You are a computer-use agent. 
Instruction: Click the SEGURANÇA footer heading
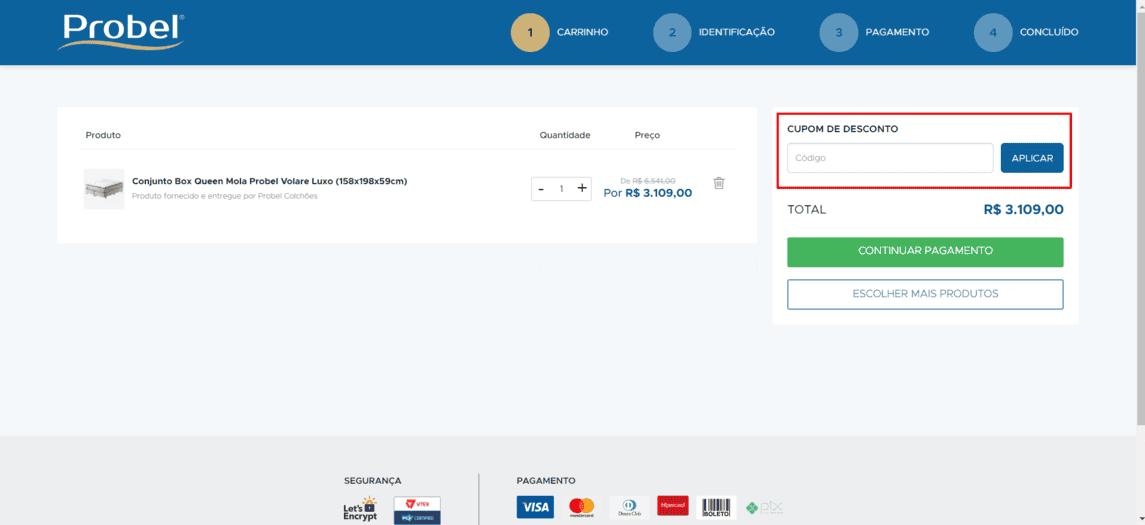point(372,480)
